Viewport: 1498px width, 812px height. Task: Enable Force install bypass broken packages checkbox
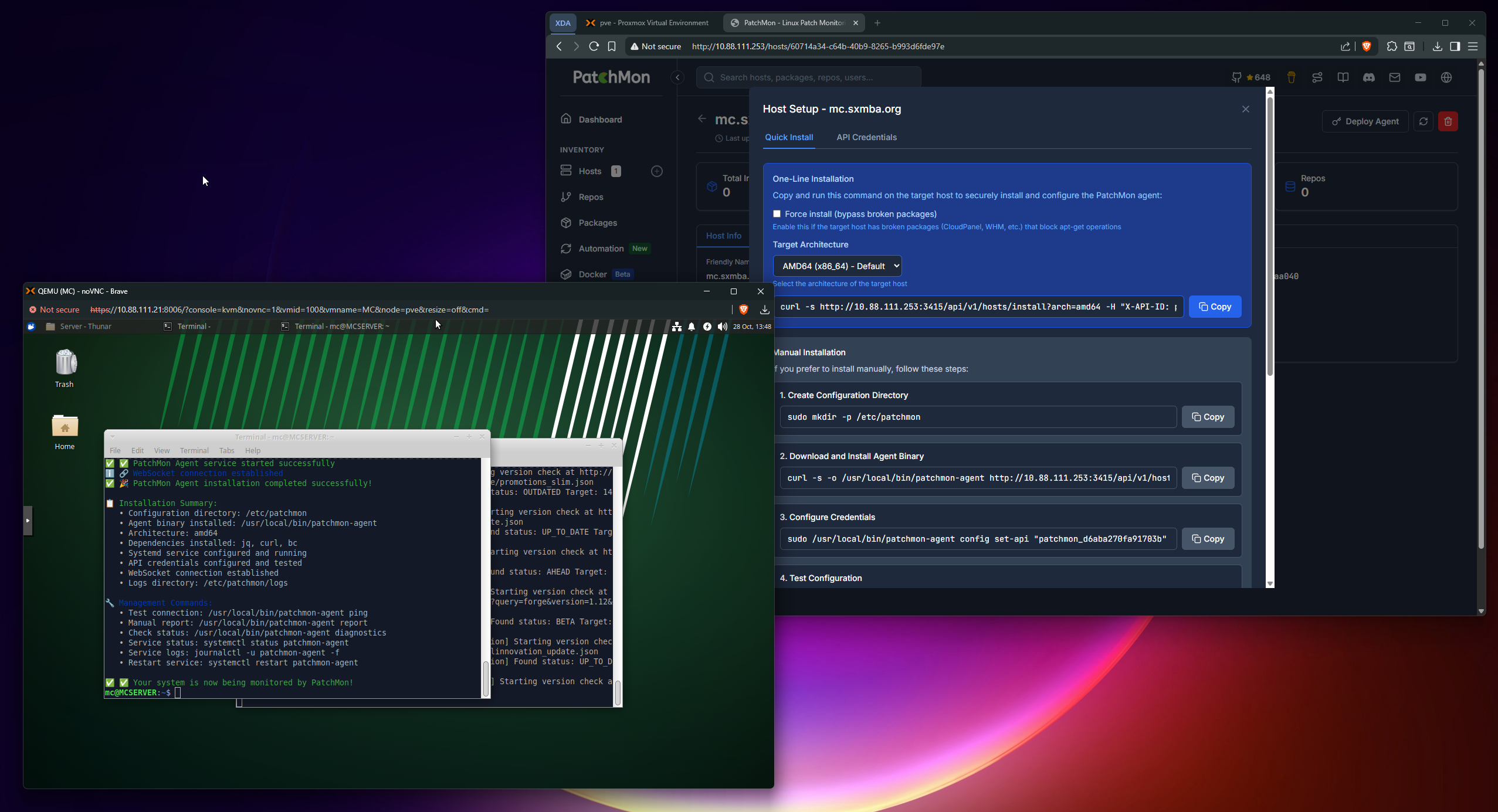777,214
